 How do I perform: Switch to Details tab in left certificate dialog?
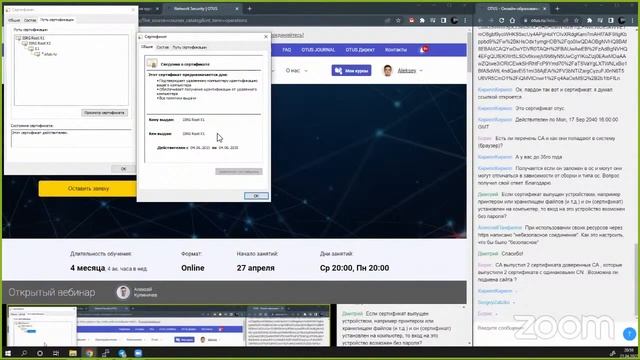click(x=30, y=20)
